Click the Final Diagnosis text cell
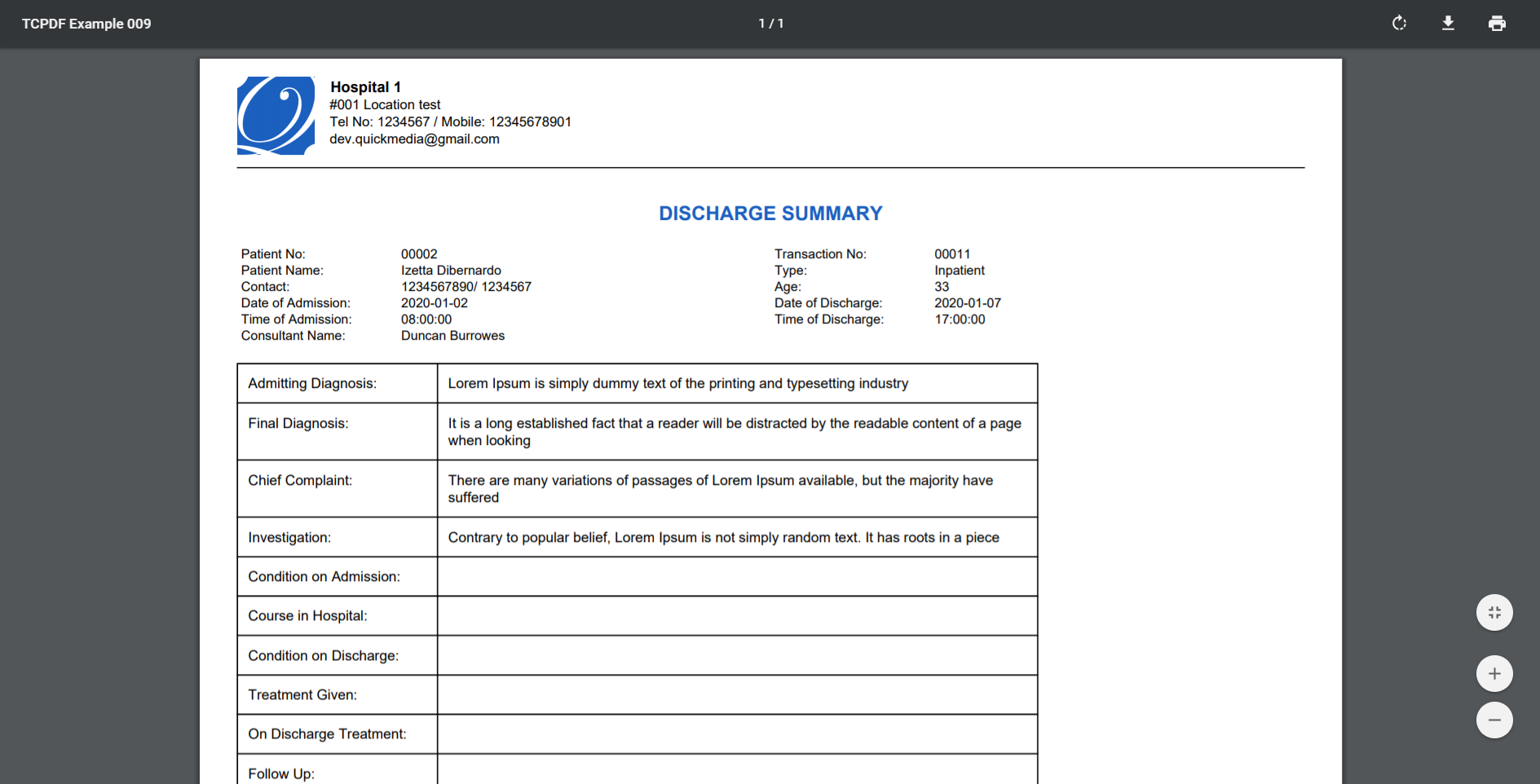 point(737,432)
